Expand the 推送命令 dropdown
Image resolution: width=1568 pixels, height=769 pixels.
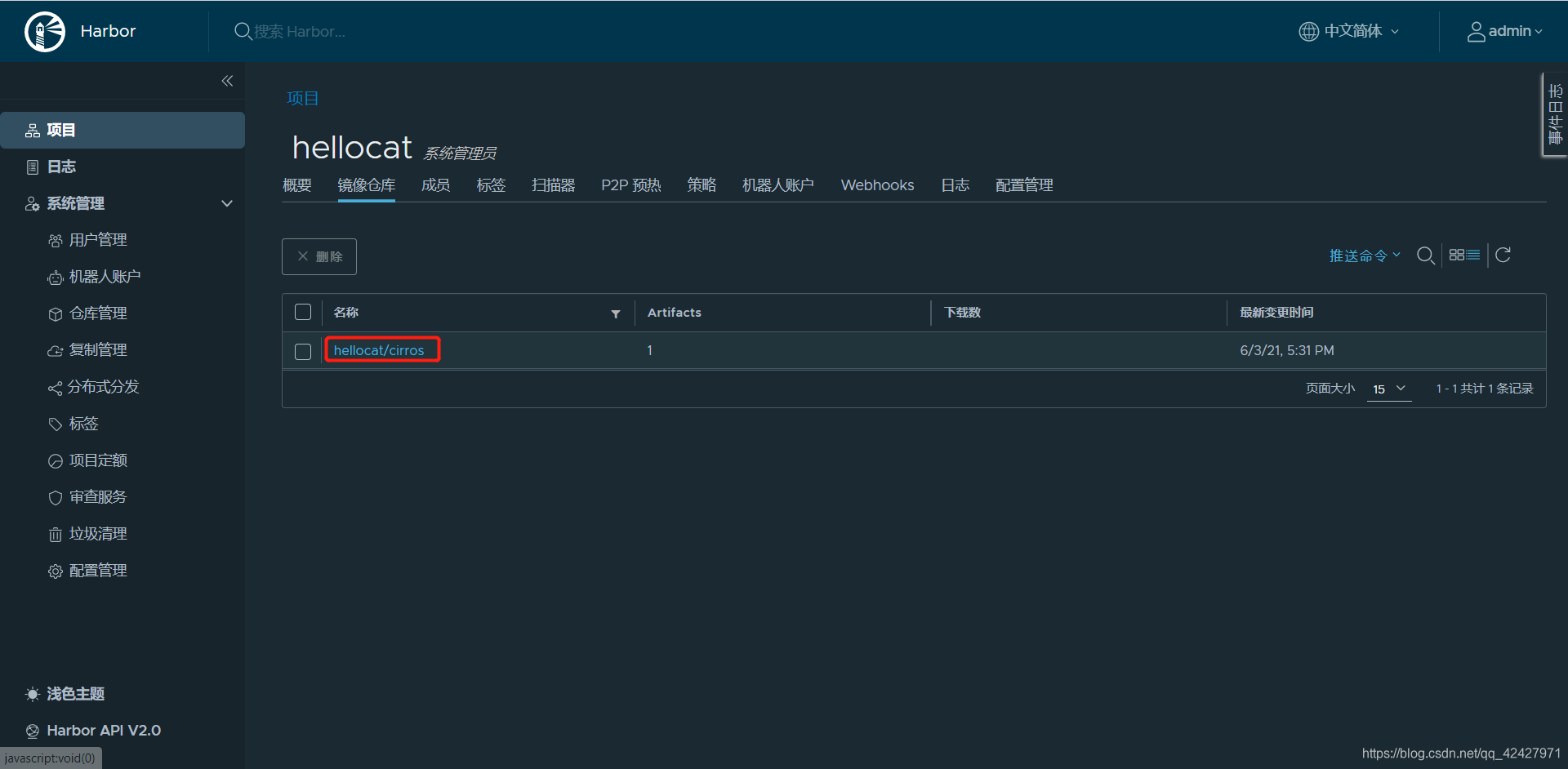click(x=1365, y=256)
